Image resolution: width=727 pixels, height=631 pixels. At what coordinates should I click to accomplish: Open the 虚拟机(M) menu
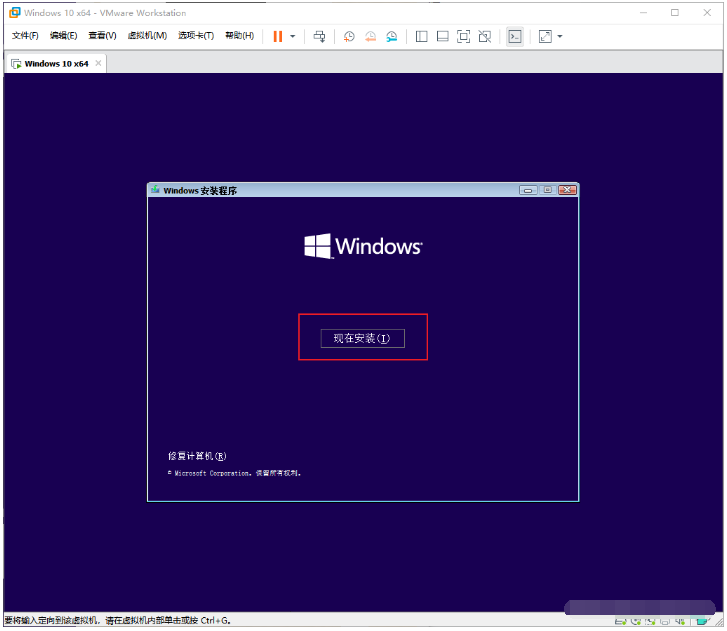tap(147, 36)
